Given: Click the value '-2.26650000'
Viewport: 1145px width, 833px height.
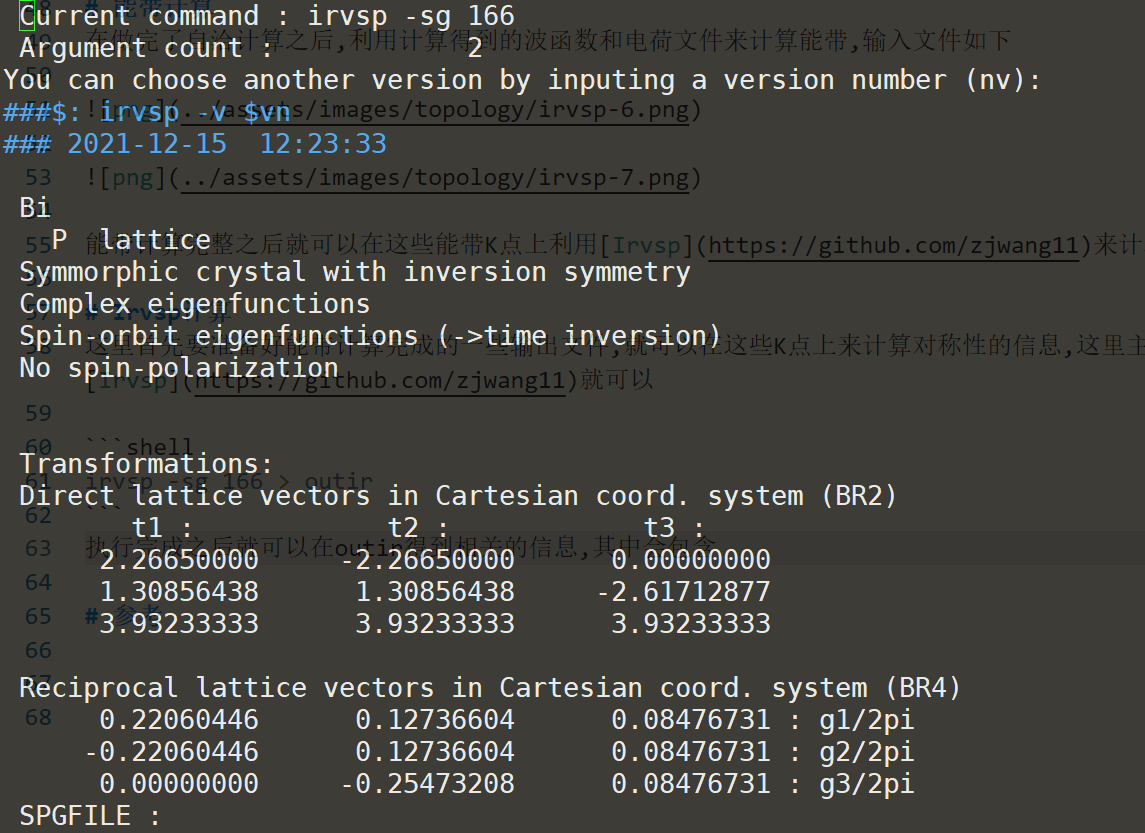Looking at the screenshot, I should coord(428,559).
